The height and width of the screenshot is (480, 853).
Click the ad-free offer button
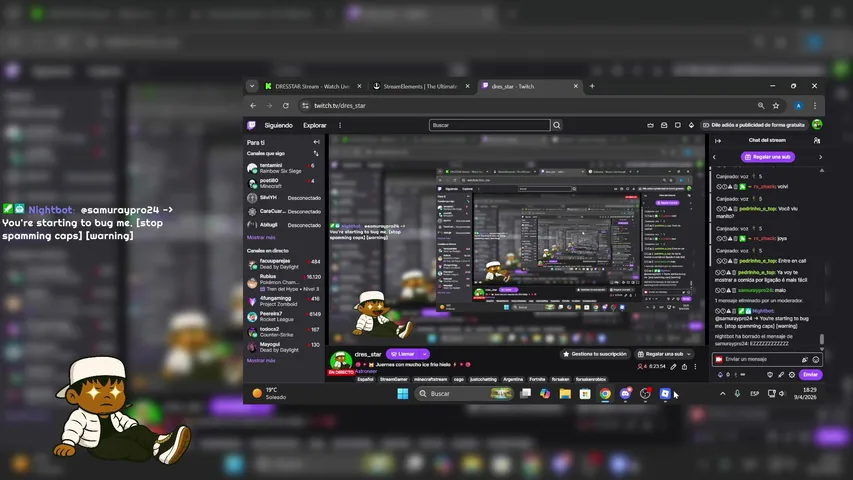coord(753,125)
